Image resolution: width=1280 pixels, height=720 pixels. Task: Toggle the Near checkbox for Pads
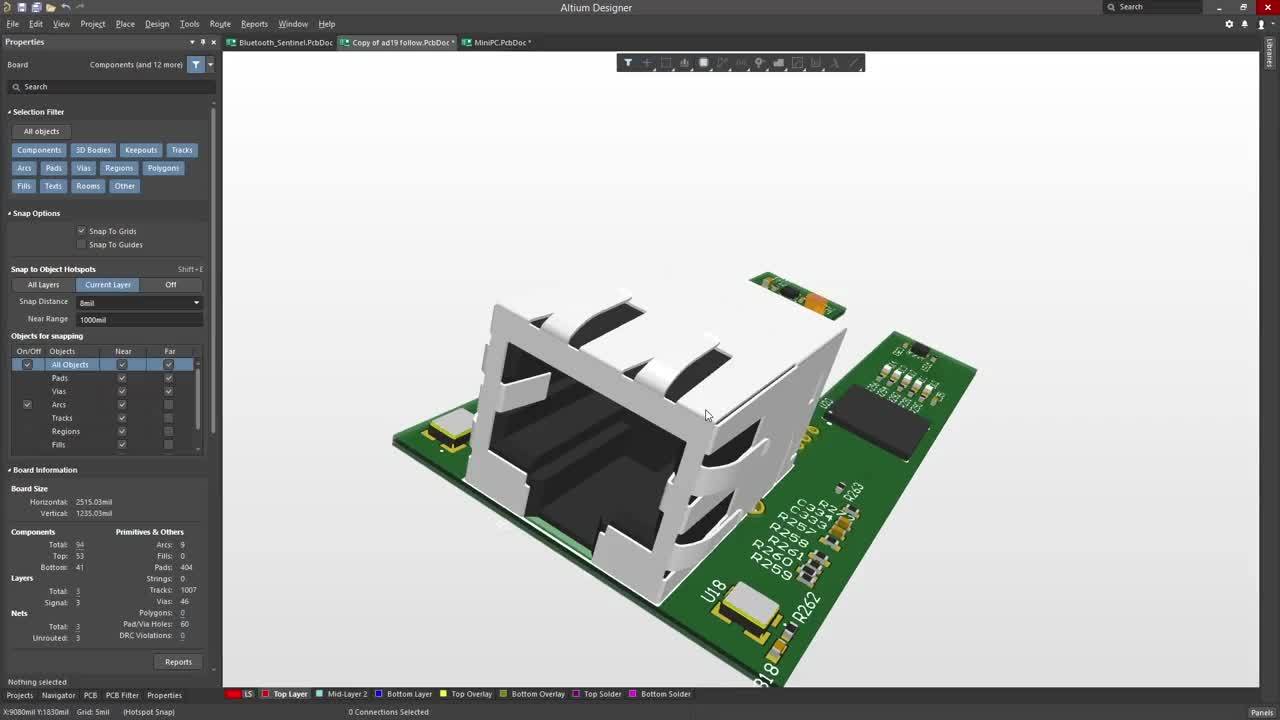pyautogui.click(x=122, y=378)
